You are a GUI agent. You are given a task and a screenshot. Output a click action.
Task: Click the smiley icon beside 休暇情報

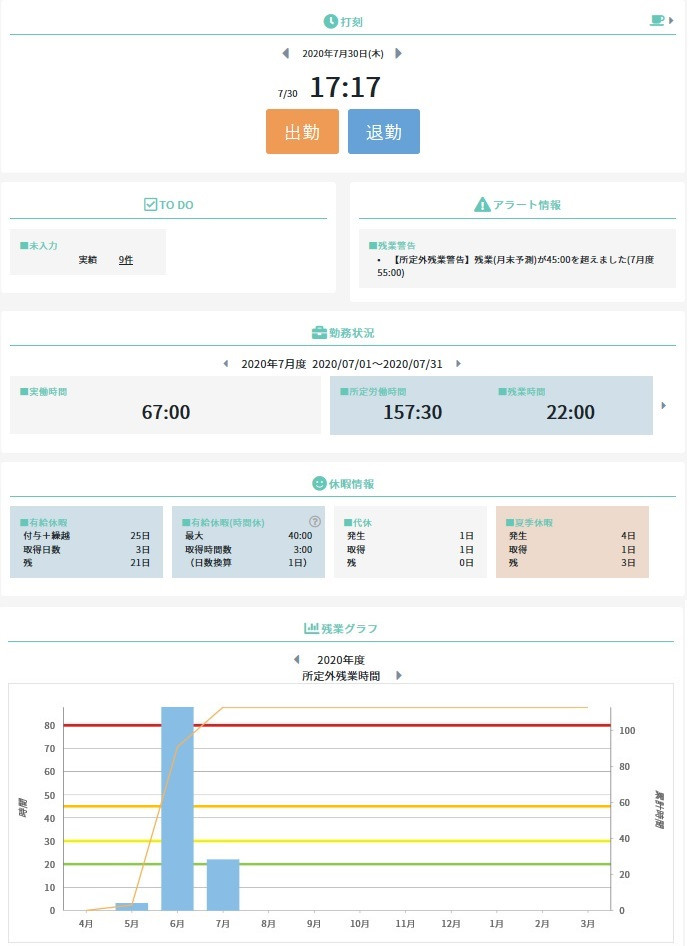[320, 483]
